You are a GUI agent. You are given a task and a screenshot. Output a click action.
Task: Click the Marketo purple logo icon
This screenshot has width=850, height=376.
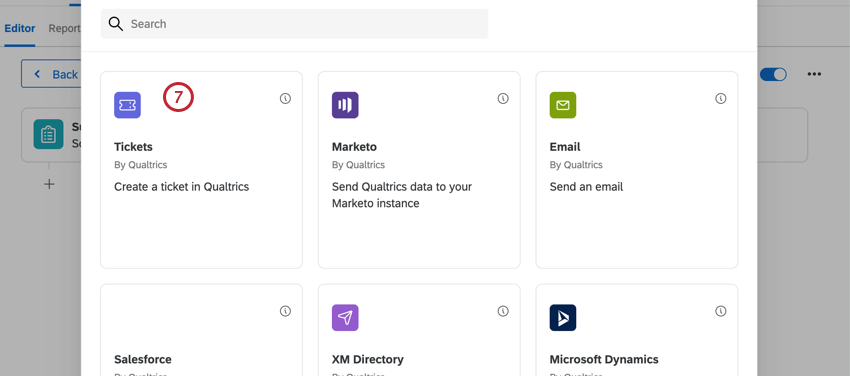(345, 105)
